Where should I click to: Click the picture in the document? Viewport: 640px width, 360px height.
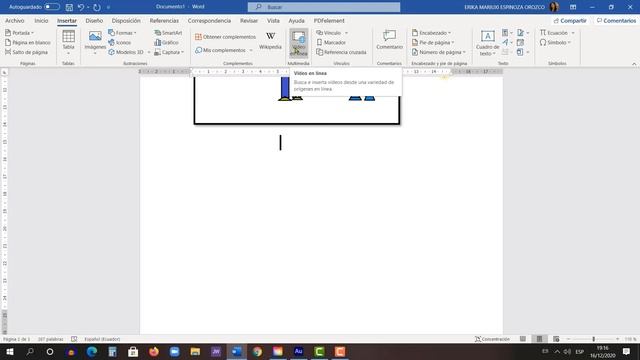(x=297, y=100)
